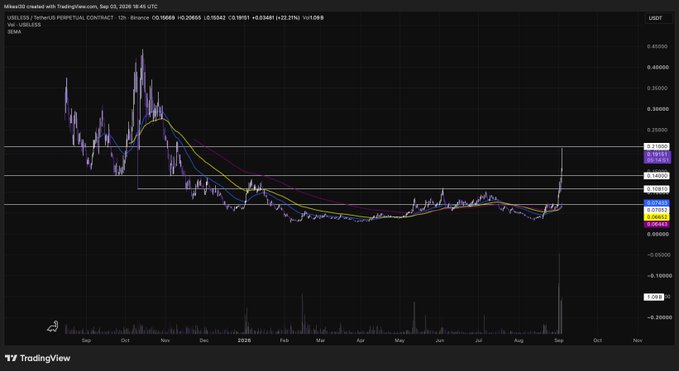
Task: Click the 2026 year label on time axis
Action: [243, 341]
